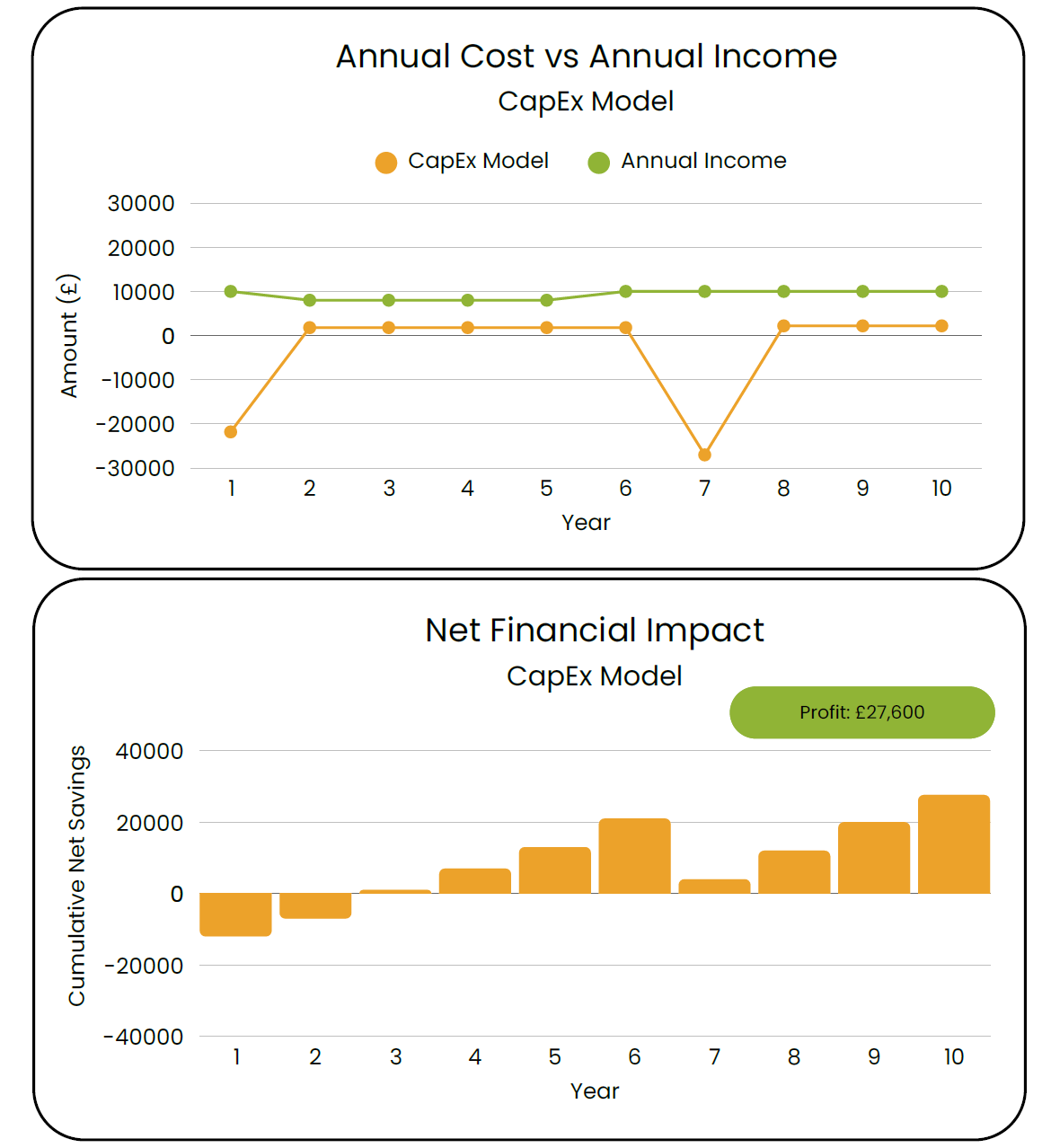Select CapEx low point at year 7
Image resolution: width=1051 pixels, height=1148 pixels.
(x=704, y=455)
